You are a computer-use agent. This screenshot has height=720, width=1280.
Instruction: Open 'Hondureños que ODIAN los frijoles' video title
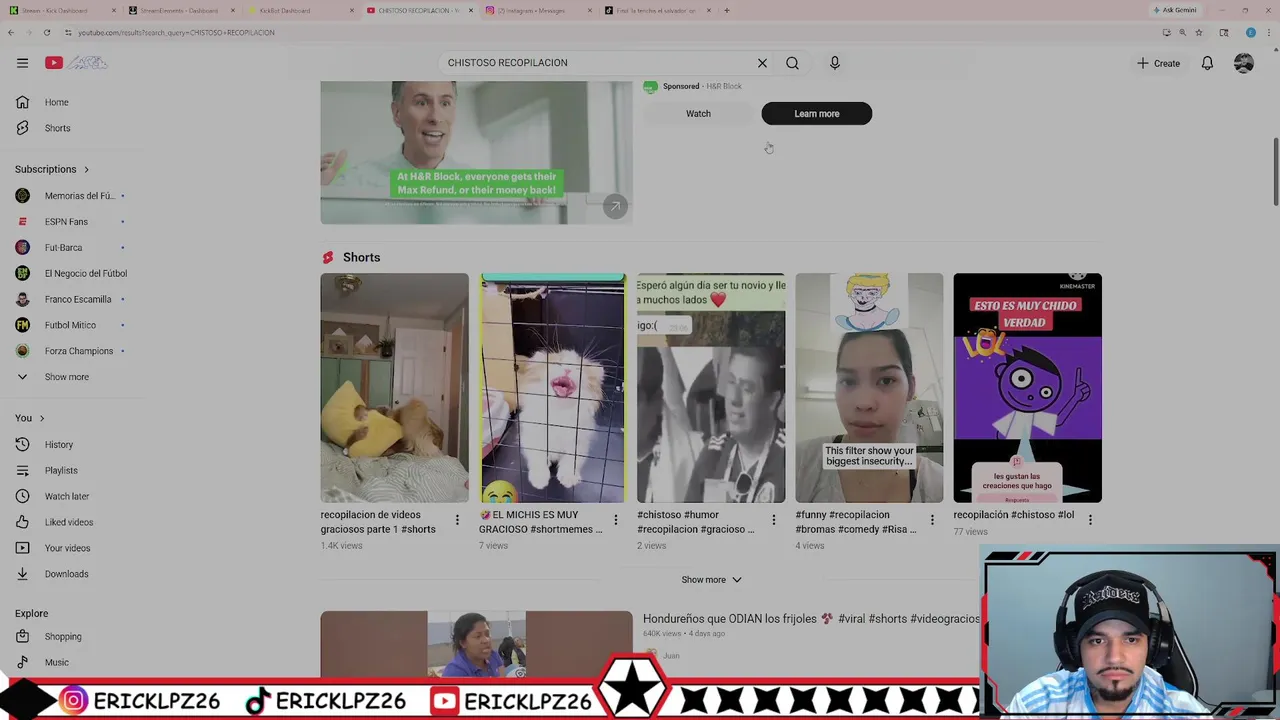click(x=812, y=619)
